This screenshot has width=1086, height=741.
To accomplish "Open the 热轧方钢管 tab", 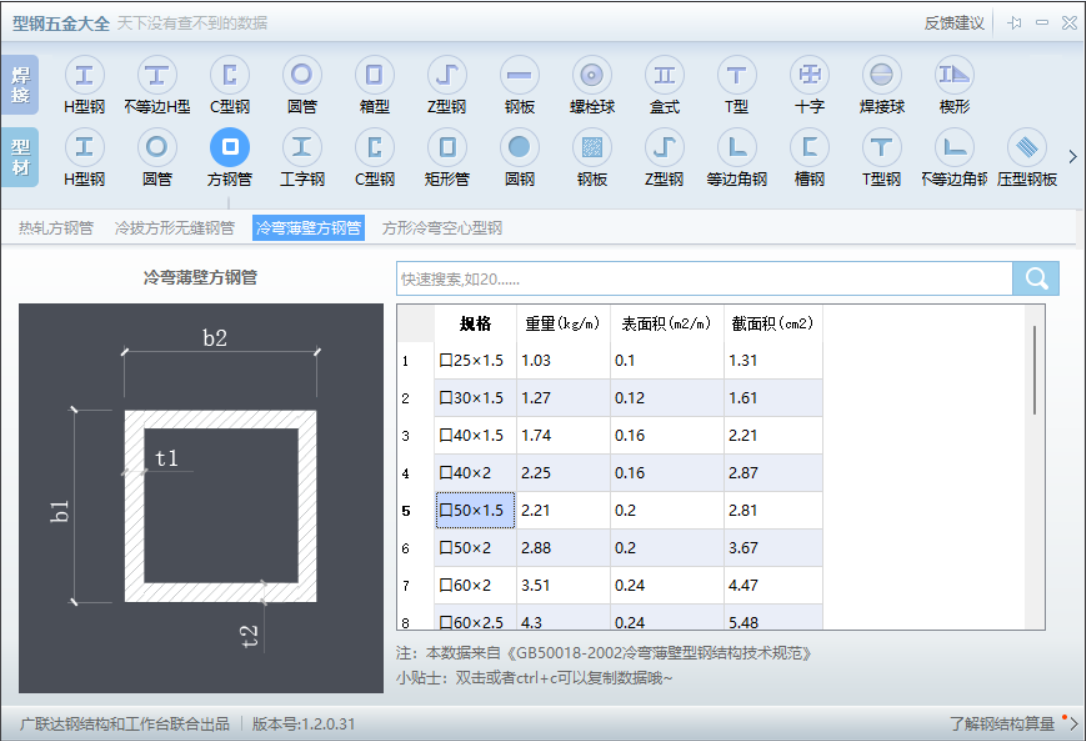I will point(56,228).
